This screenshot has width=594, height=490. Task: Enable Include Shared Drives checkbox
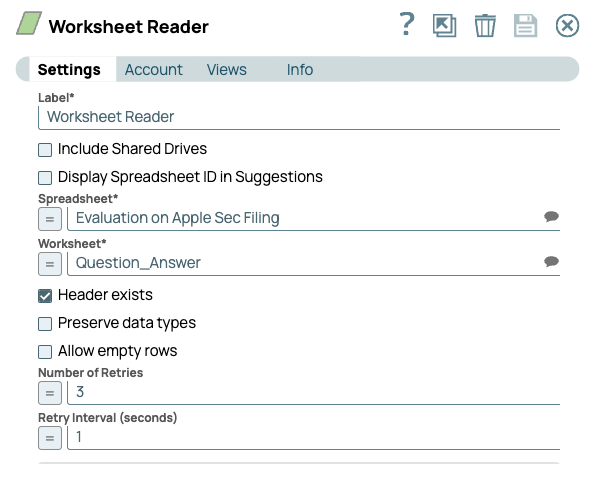click(45, 150)
